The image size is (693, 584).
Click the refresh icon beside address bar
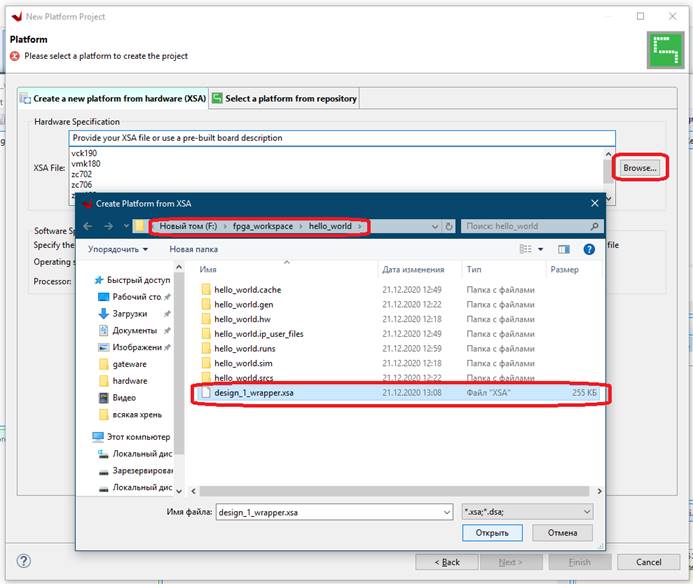(449, 226)
